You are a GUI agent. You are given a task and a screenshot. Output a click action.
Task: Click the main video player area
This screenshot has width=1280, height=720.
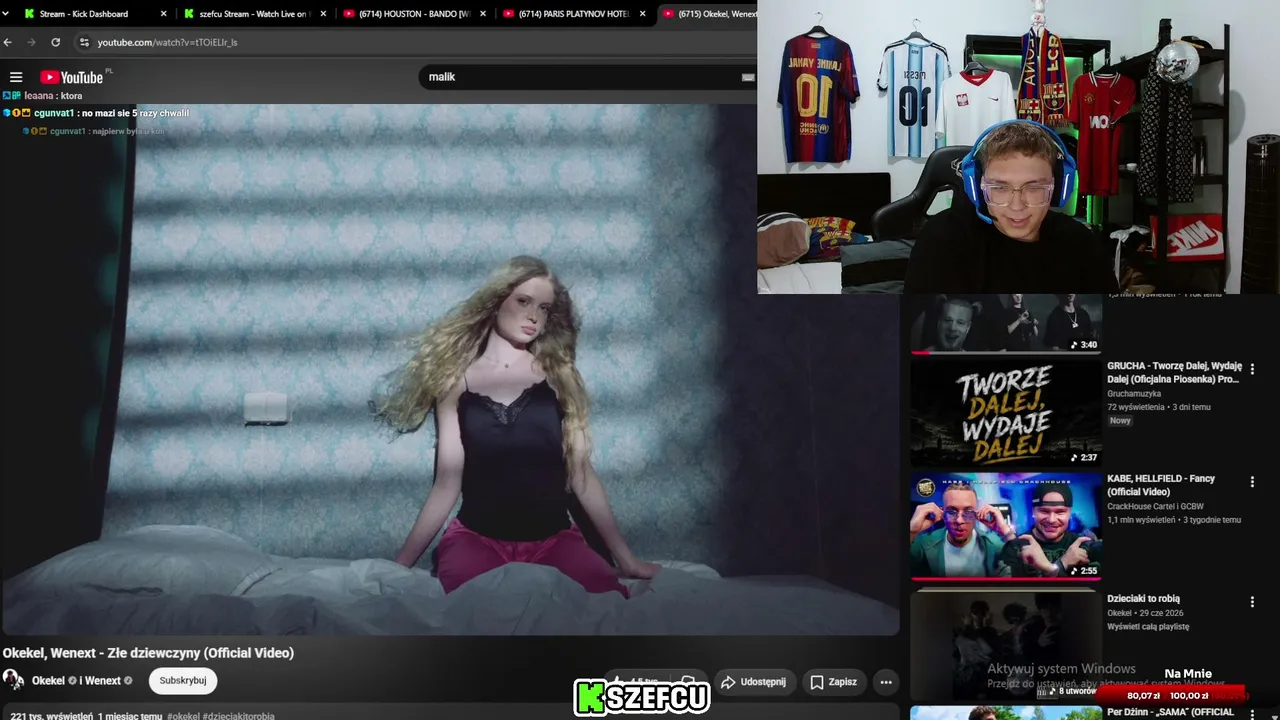tap(450, 370)
